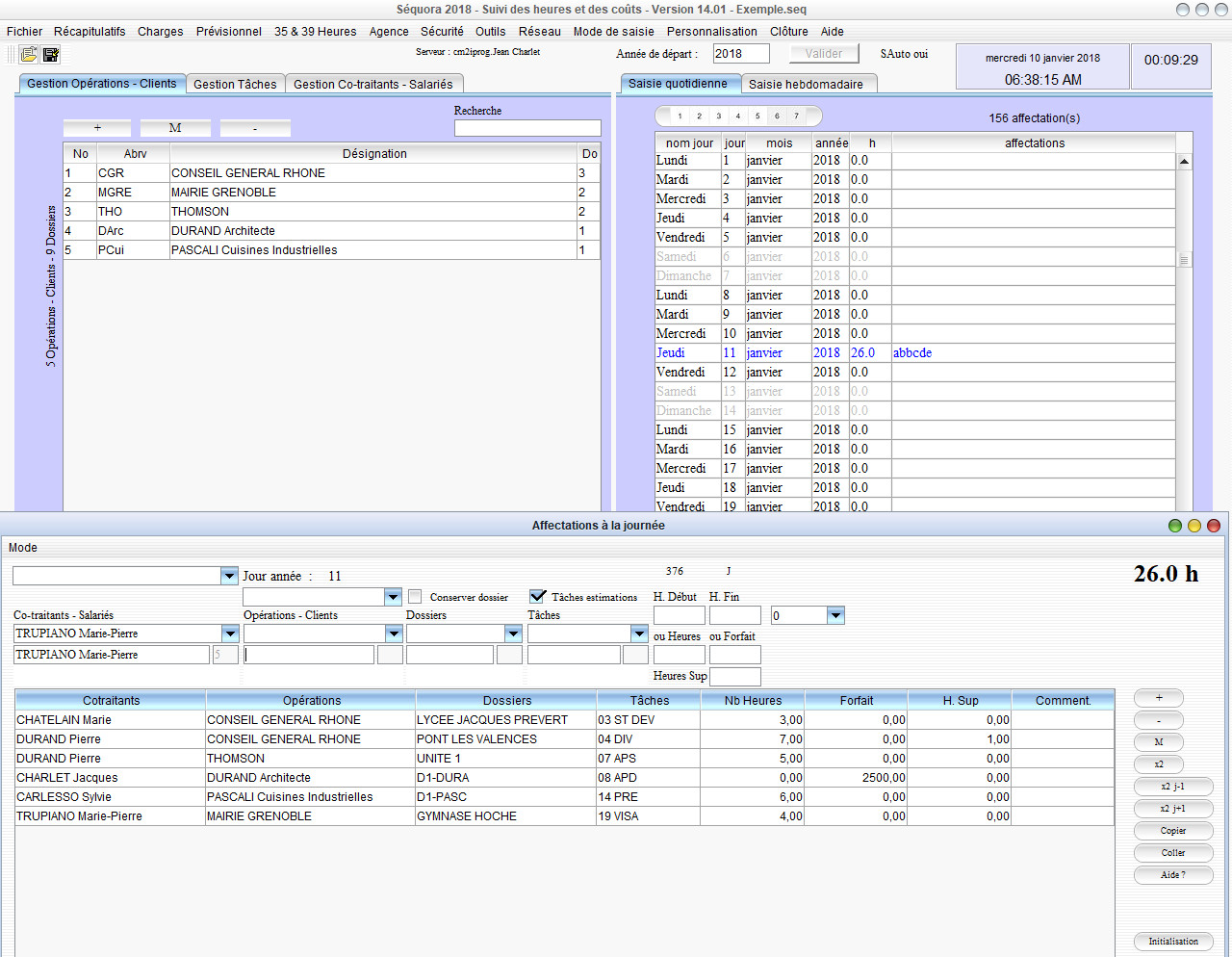Open the Récapitulatifs menu
The width and height of the screenshot is (1232, 957).
click(x=90, y=32)
